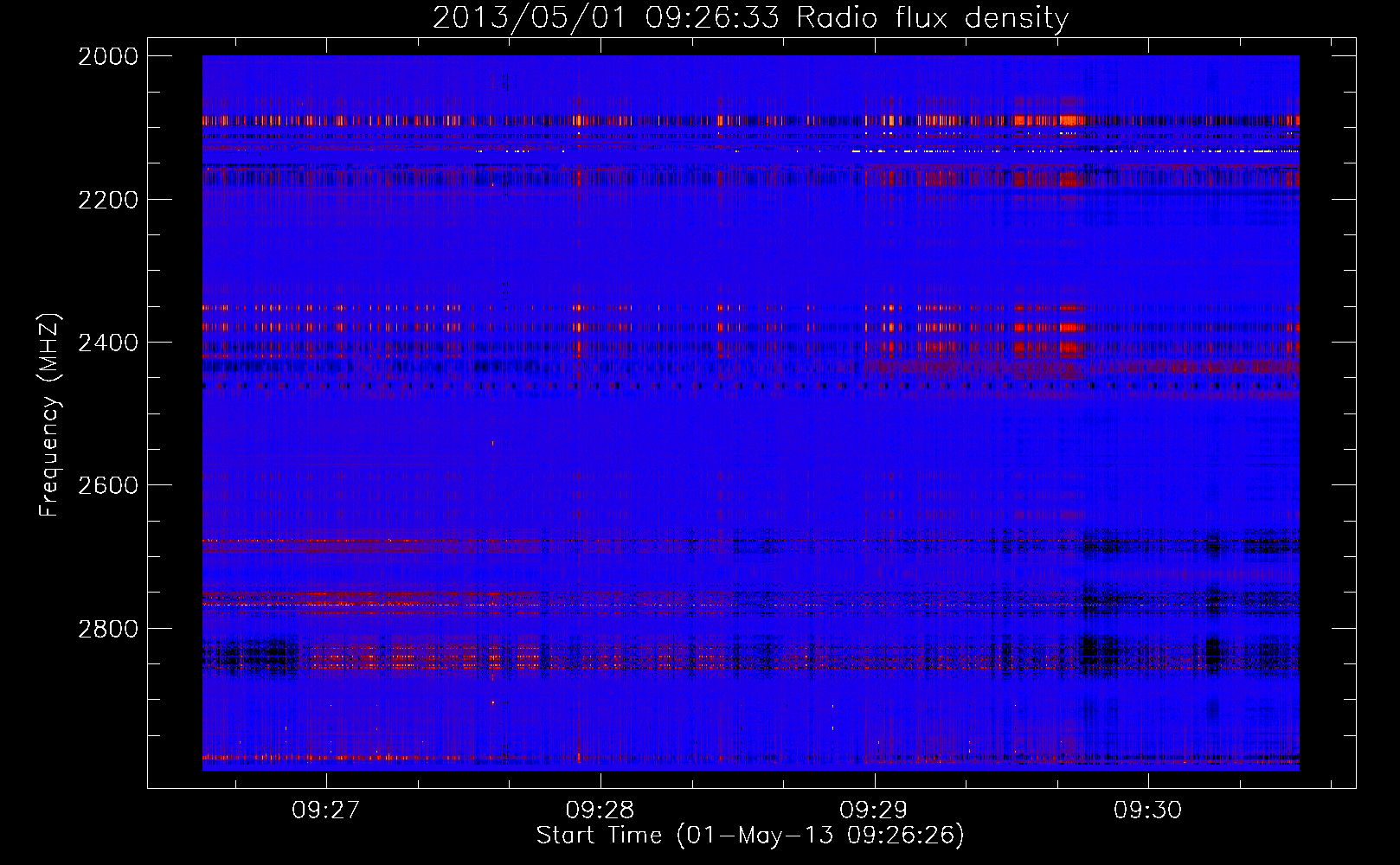Select the 2200 frequency axis label

click(108, 200)
